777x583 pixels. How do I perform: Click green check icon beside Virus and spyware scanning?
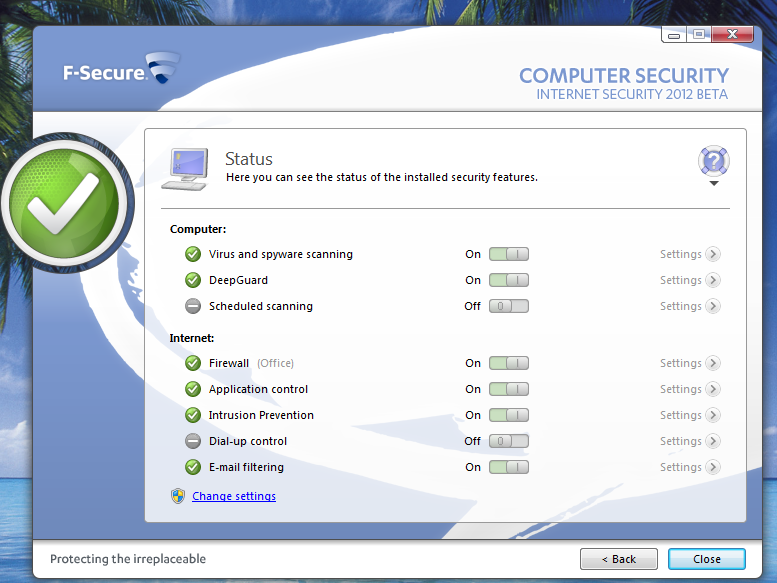pyautogui.click(x=193, y=254)
